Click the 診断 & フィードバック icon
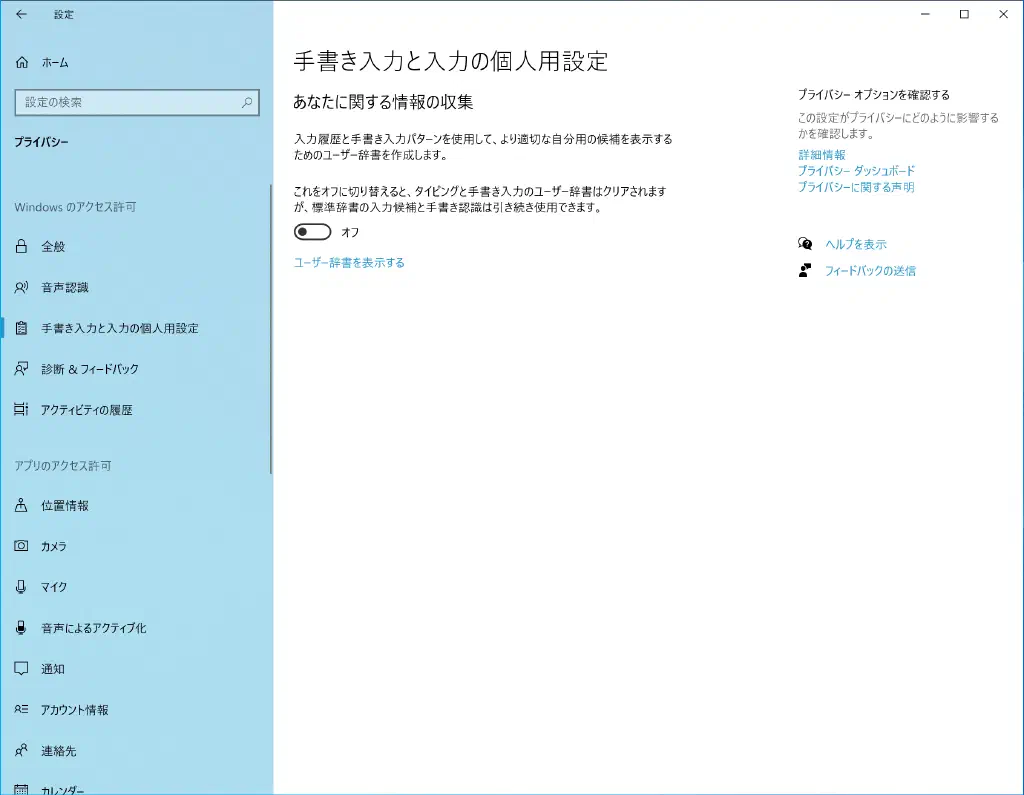This screenshot has height=795, width=1024. (21, 369)
